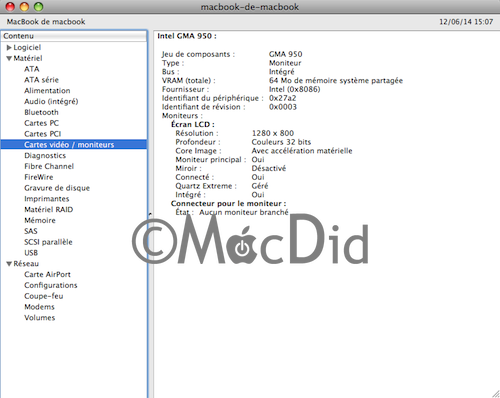
Task: Open Mémoire in the sidebar
Action: point(40,220)
